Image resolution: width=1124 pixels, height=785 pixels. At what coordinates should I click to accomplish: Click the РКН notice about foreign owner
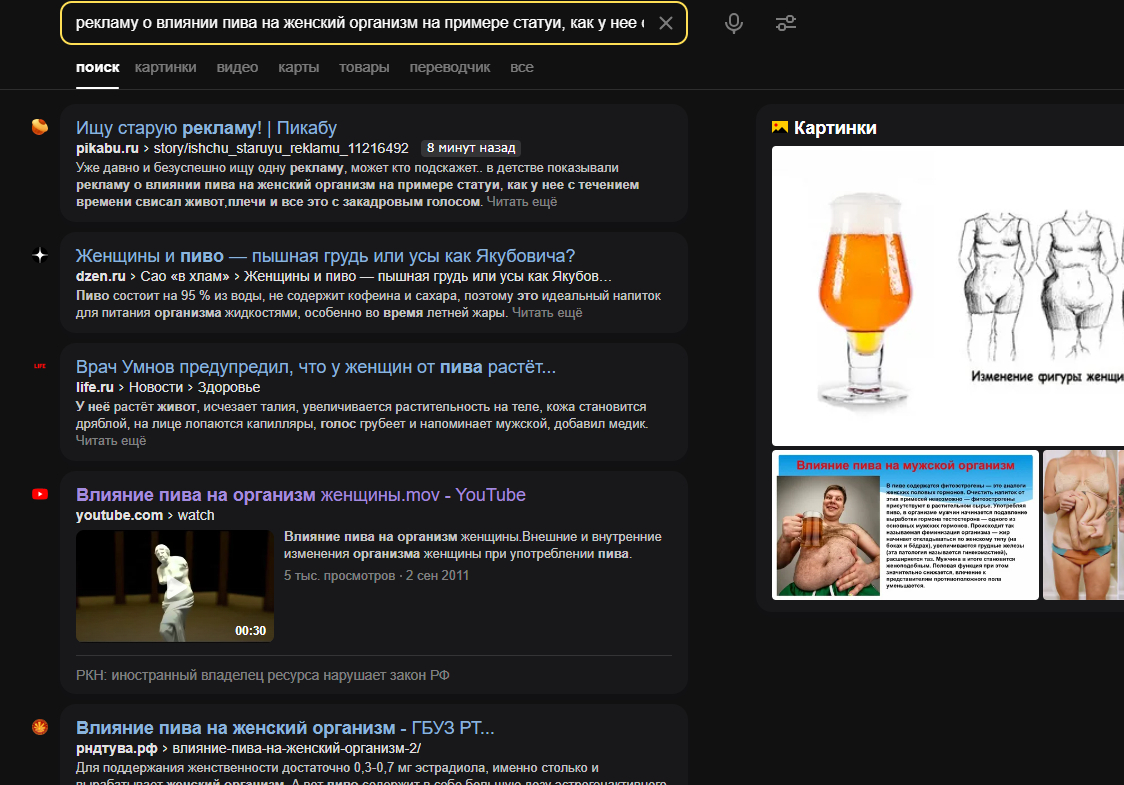tap(262, 675)
